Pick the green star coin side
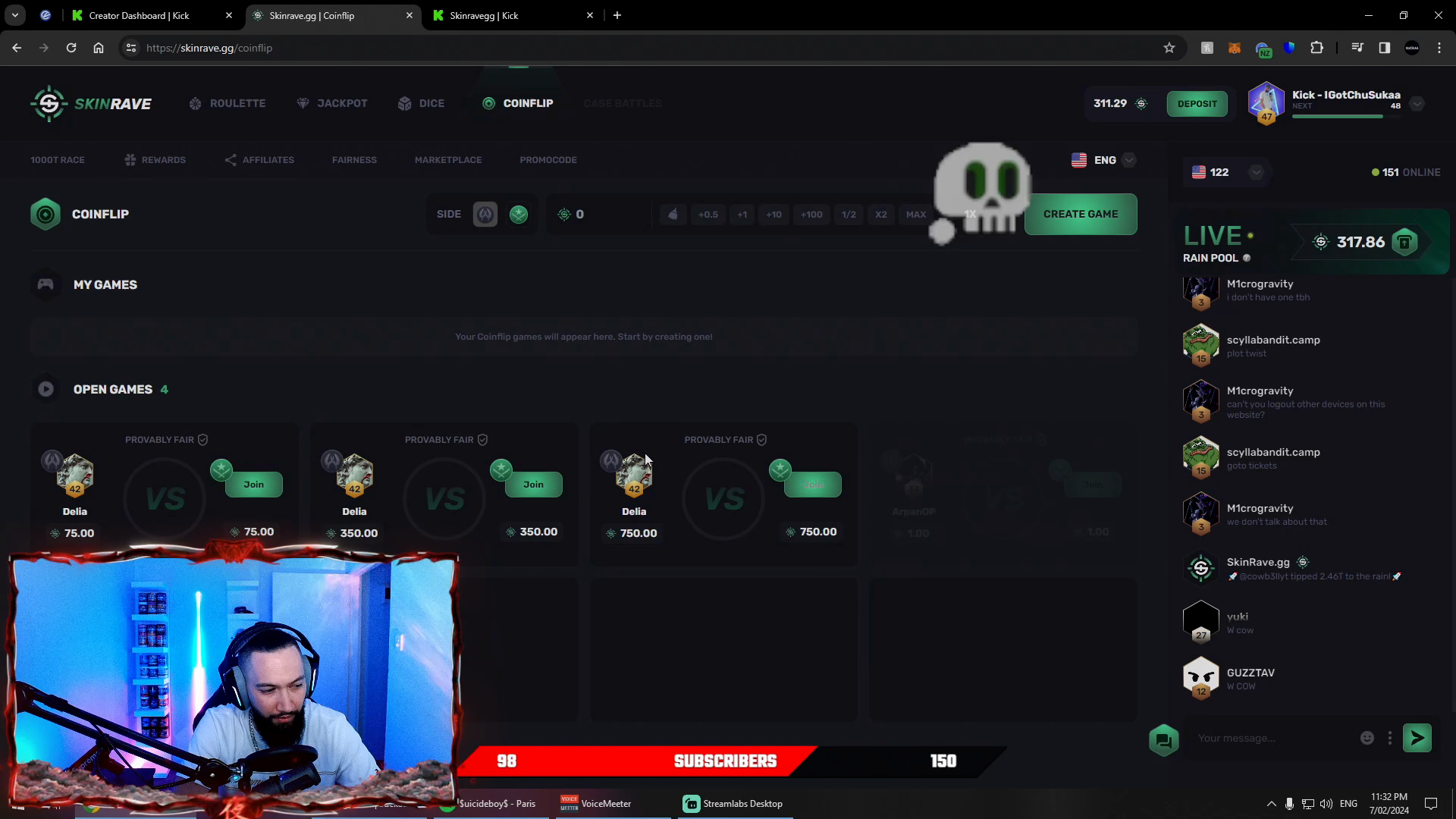1456x819 pixels. tap(519, 215)
